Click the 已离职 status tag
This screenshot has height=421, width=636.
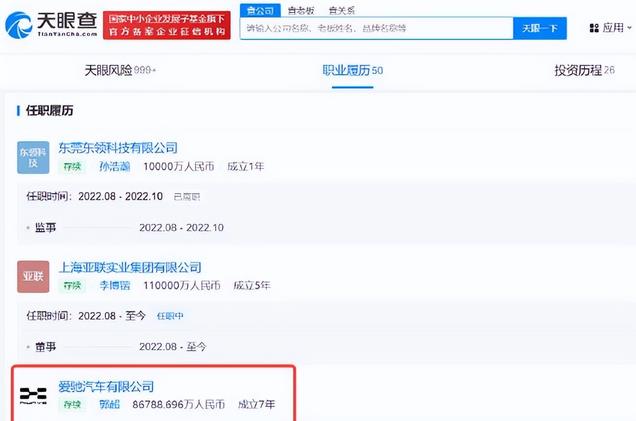click(x=187, y=197)
